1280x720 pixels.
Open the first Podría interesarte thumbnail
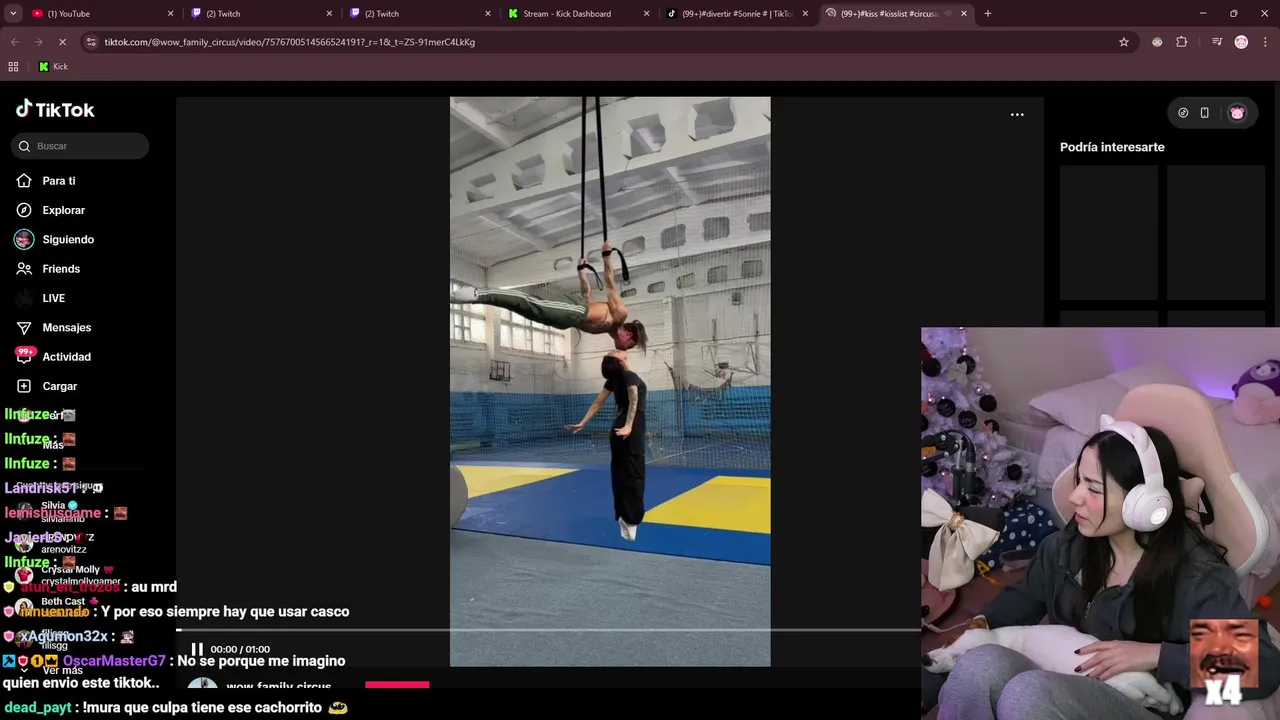click(x=1109, y=232)
